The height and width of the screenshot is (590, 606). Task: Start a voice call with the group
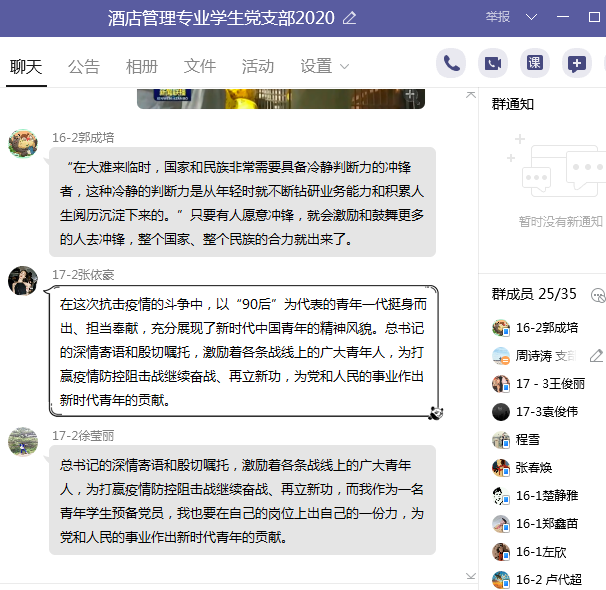(x=452, y=64)
